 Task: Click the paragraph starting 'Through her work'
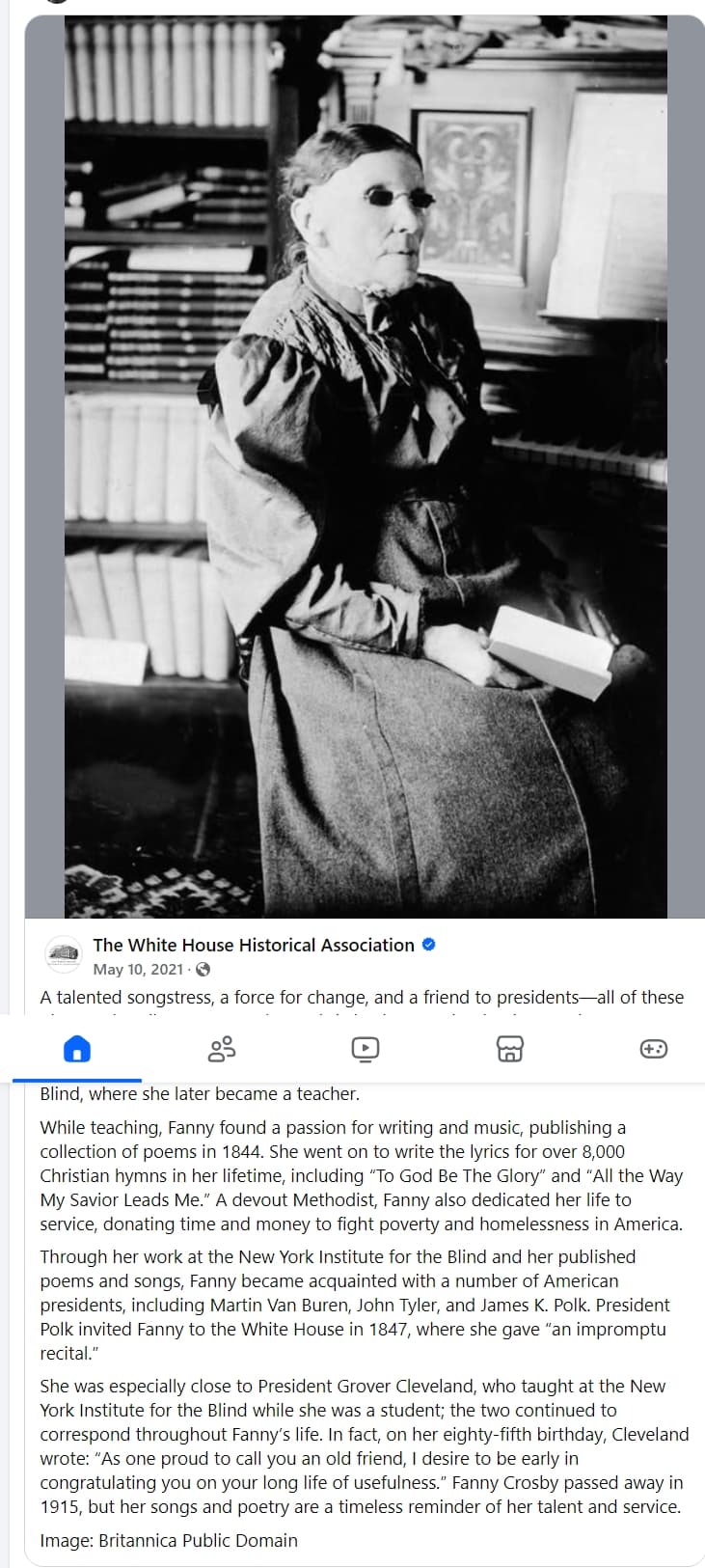click(x=355, y=1305)
